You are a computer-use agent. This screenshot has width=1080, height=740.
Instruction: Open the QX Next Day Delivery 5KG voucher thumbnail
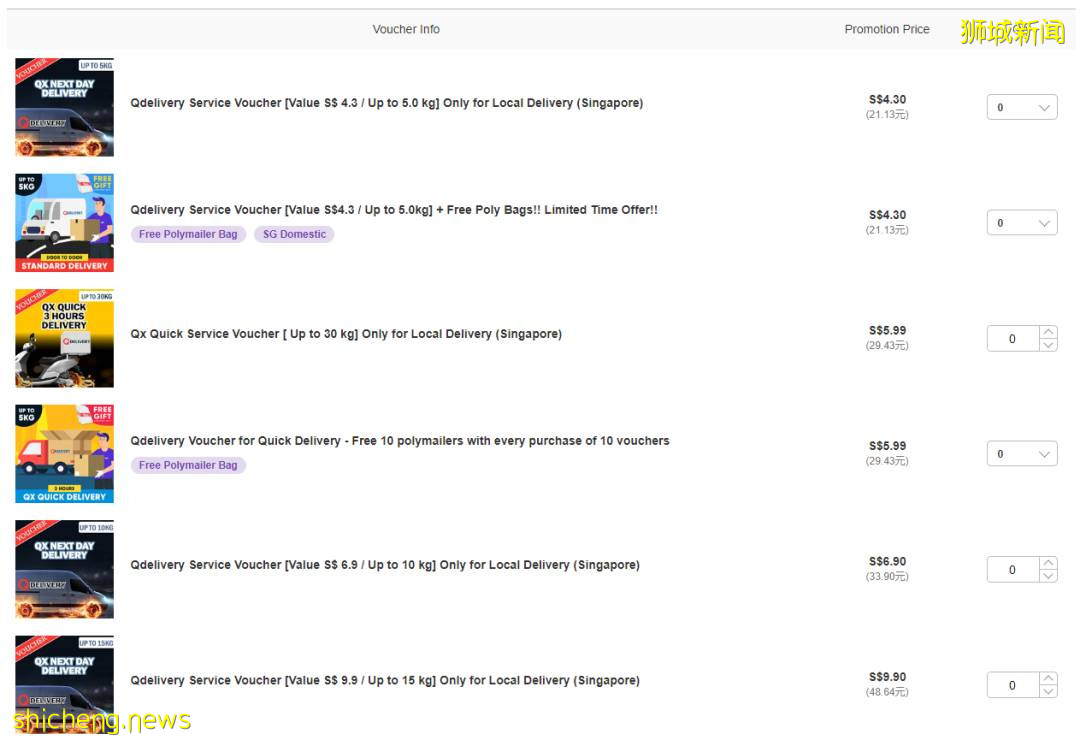(x=64, y=107)
